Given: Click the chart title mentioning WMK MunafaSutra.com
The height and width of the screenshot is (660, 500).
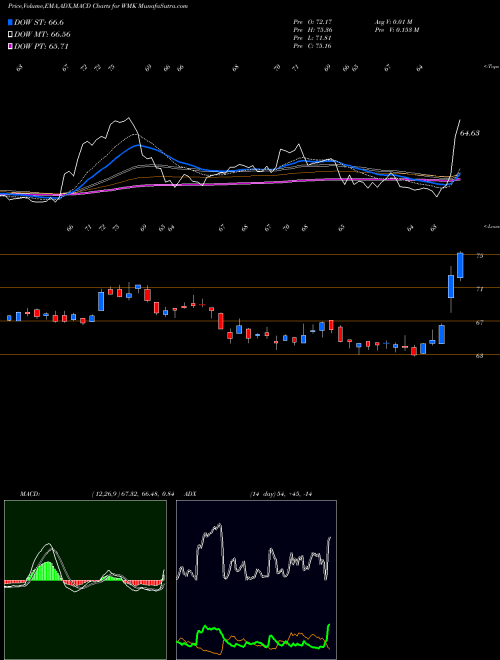Looking at the screenshot, I should pyautogui.click(x=98, y=6).
